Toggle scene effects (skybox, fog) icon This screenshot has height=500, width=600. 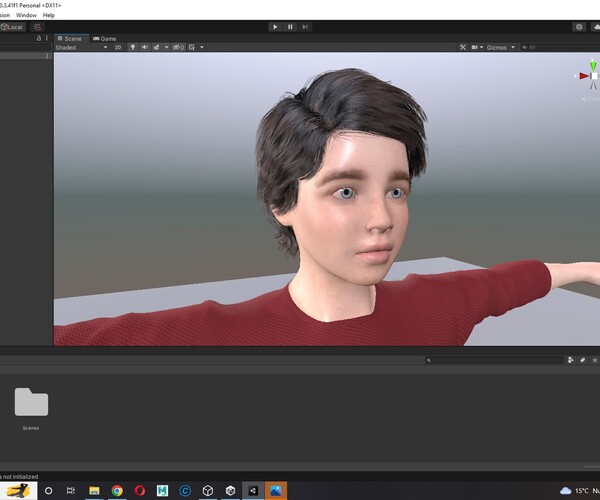click(x=157, y=47)
